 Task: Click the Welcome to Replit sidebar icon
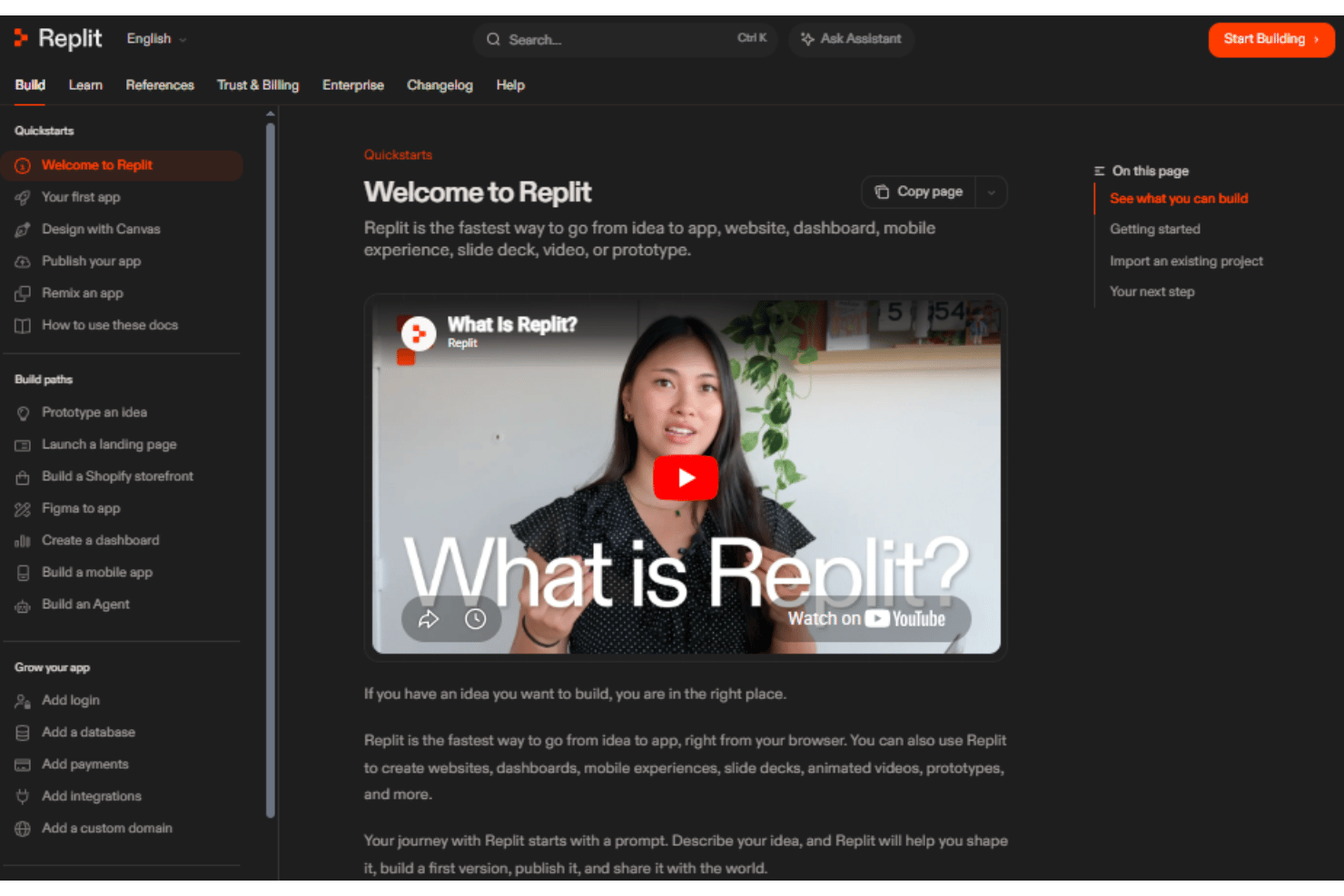pos(23,165)
